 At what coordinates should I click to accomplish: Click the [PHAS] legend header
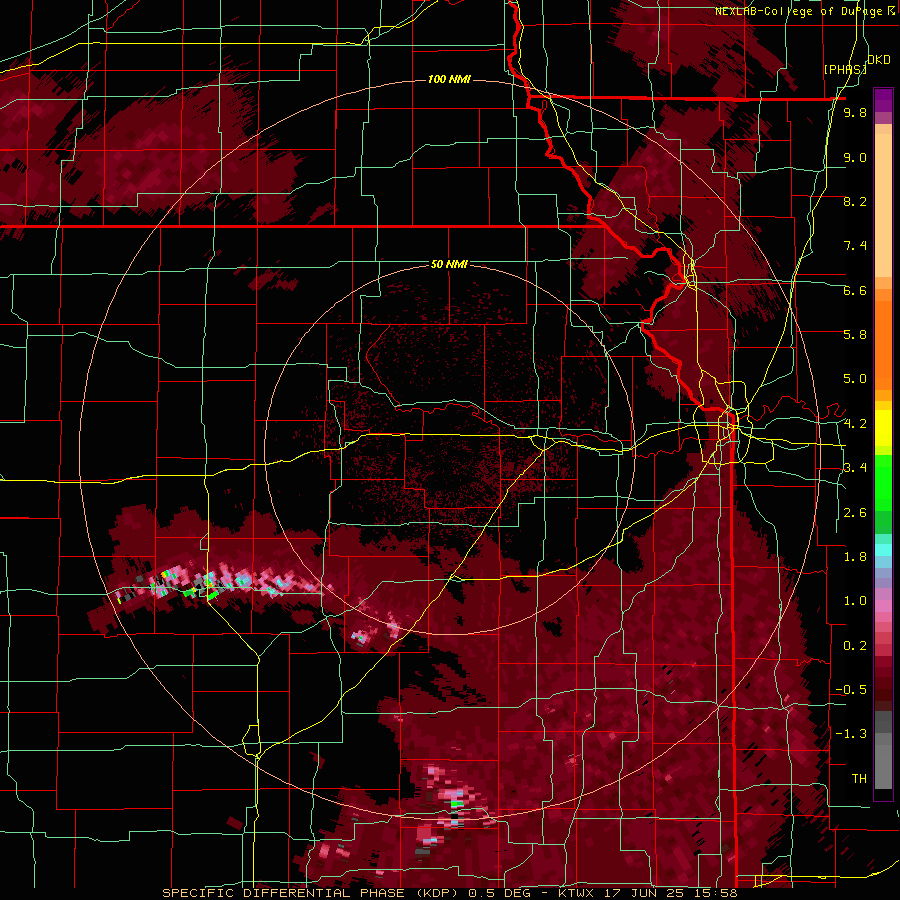845,69
